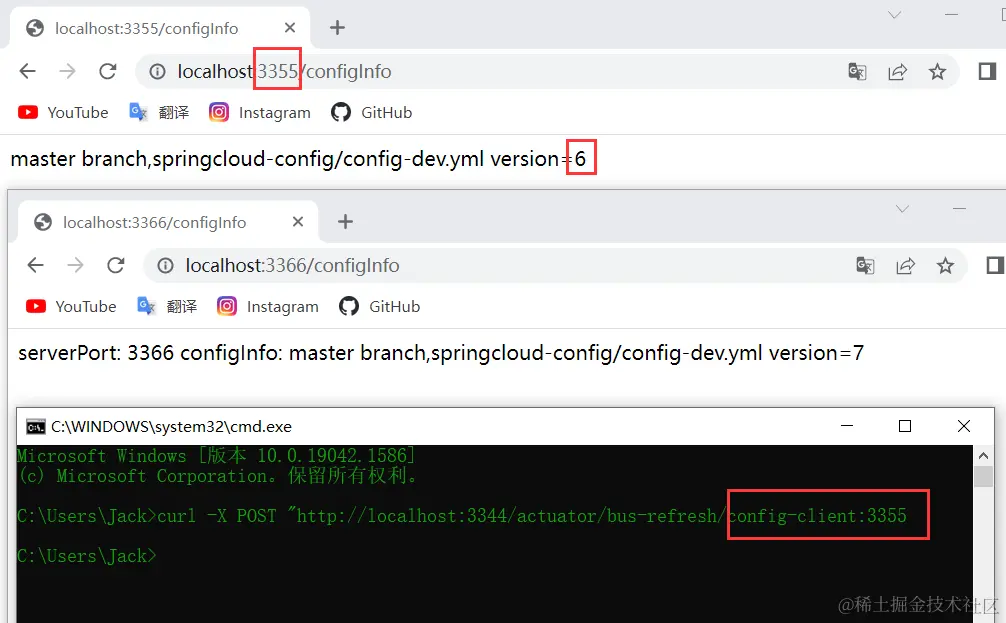Screen dimensions: 1006x623
Task: Go back in the localhost:3366 browser window
Action: point(36,265)
